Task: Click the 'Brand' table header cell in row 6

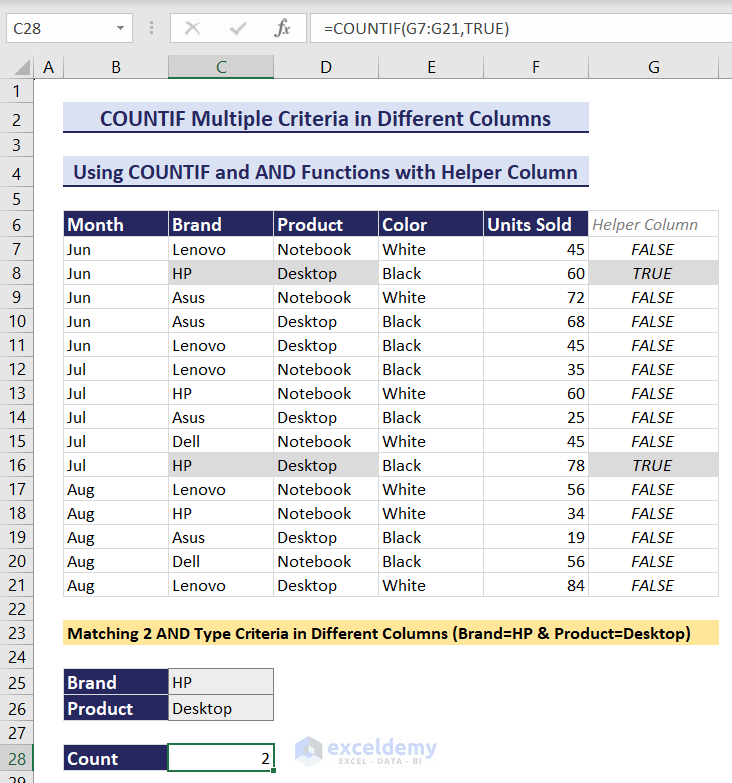Action: (x=221, y=224)
